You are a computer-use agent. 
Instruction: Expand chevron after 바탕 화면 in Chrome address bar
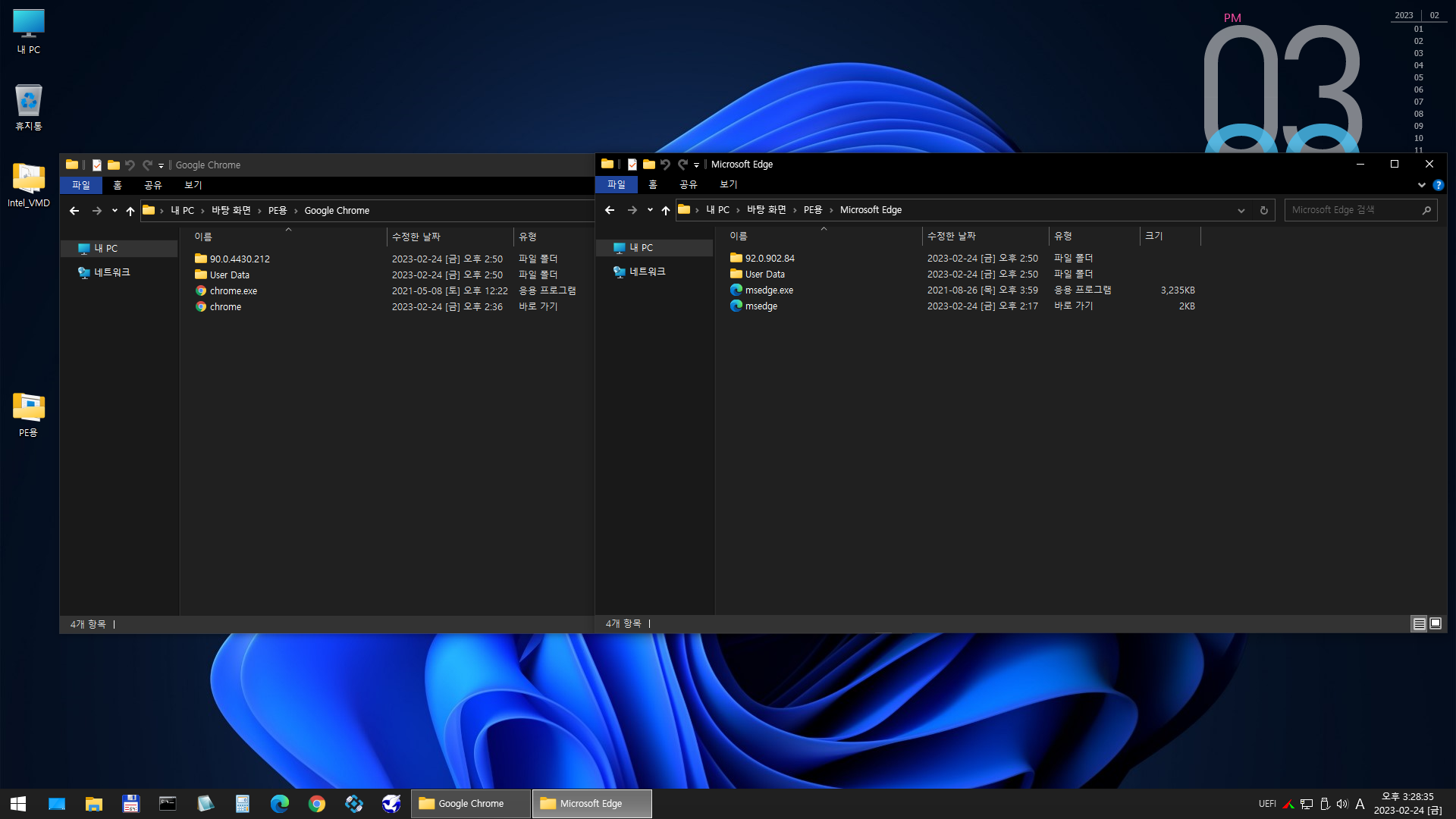pyautogui.click(x=259, y=211)
